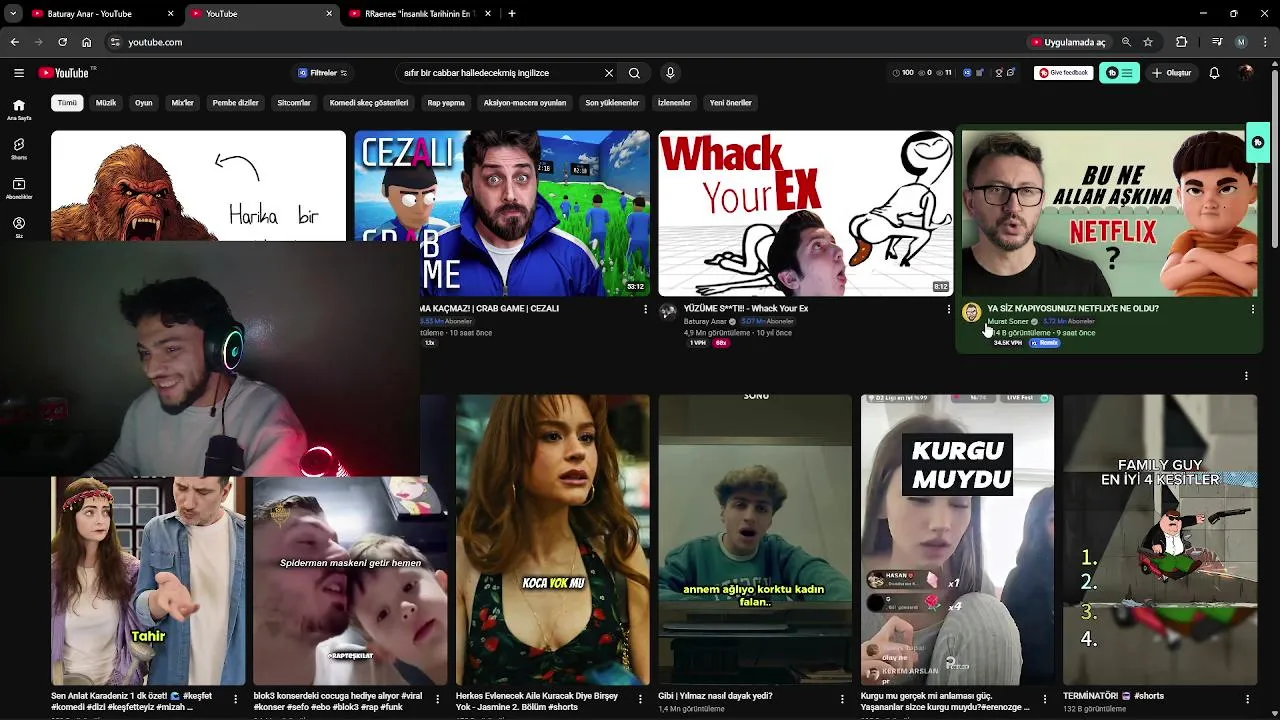Switch to the Baturay Anar - YouTube tab
The height and width of the screenshot is (720, 1280).
[x=104, y=14]
